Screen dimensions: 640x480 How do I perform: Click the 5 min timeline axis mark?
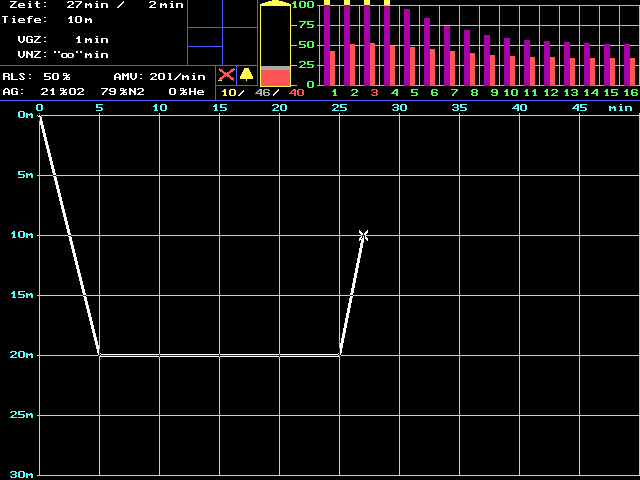pos(99,107)
